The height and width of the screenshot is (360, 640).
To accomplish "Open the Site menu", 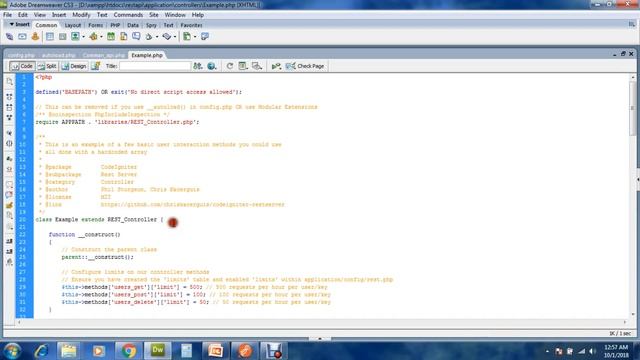I will click(x=153, y=15).
